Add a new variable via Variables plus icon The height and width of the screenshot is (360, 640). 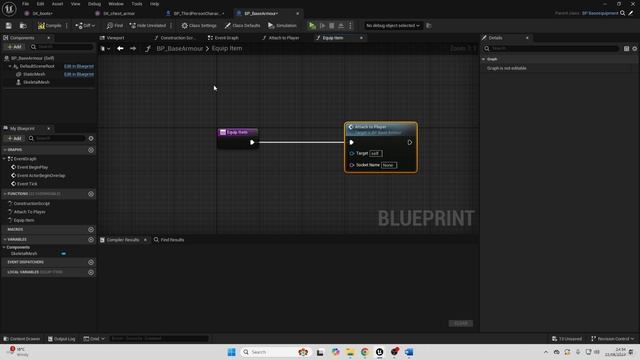(x=91, y=240)
